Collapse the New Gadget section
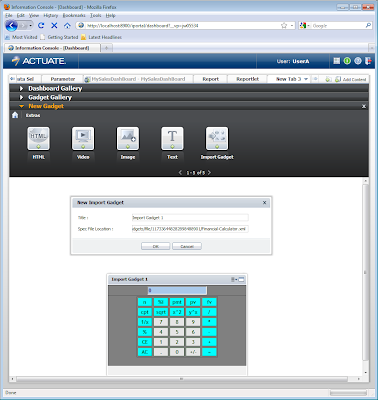Image resolution: width=378 pixels, height=400 pixels. (21, 106)
